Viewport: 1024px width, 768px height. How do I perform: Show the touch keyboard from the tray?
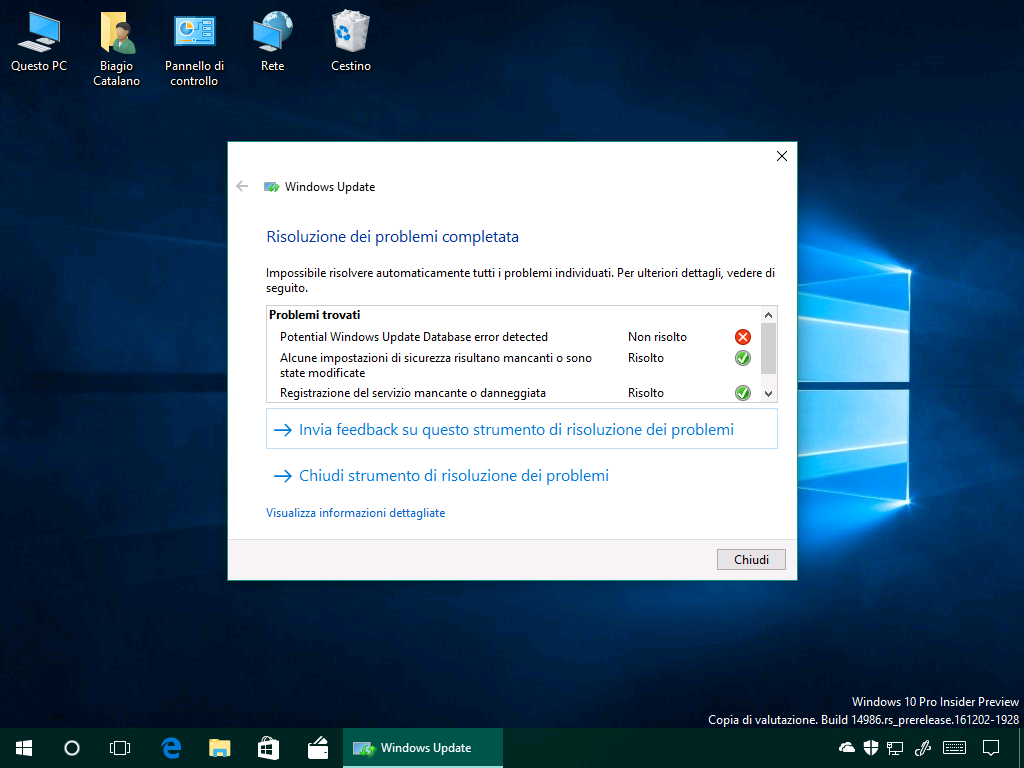pos(955,748)
